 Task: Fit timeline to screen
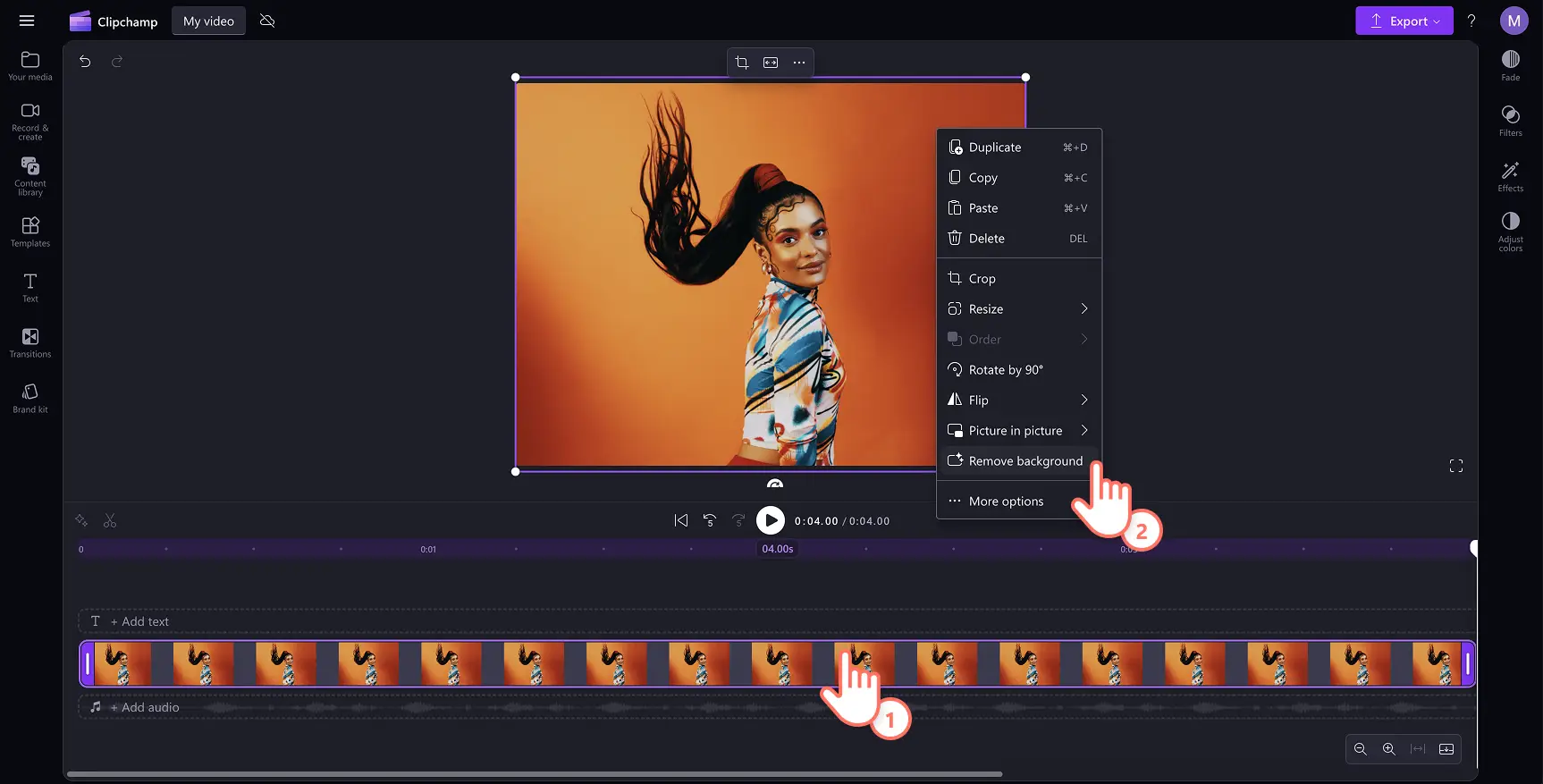(x=1418, y=749)
